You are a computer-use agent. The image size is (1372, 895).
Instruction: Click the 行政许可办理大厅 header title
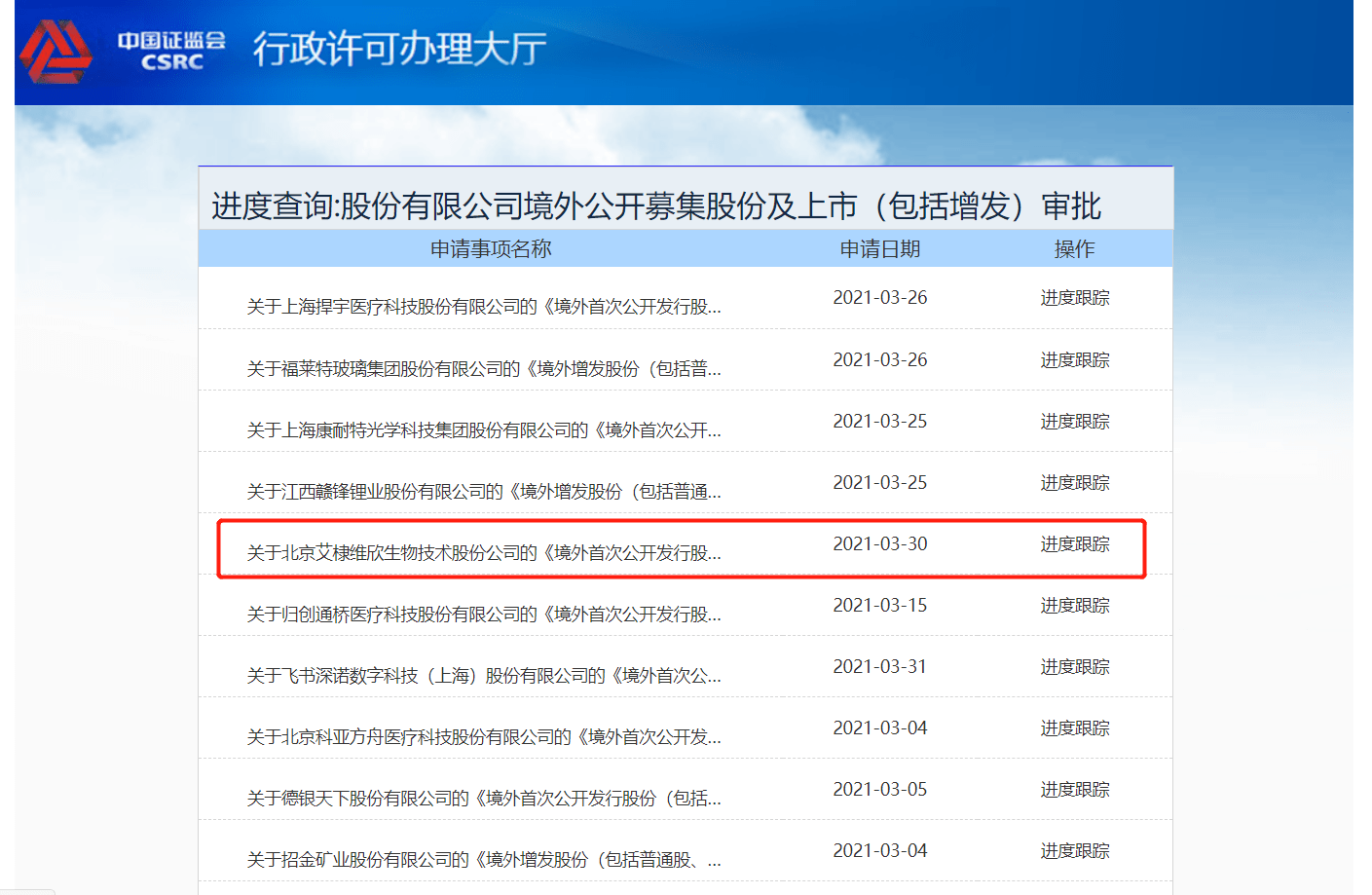[x=400, y=49]
